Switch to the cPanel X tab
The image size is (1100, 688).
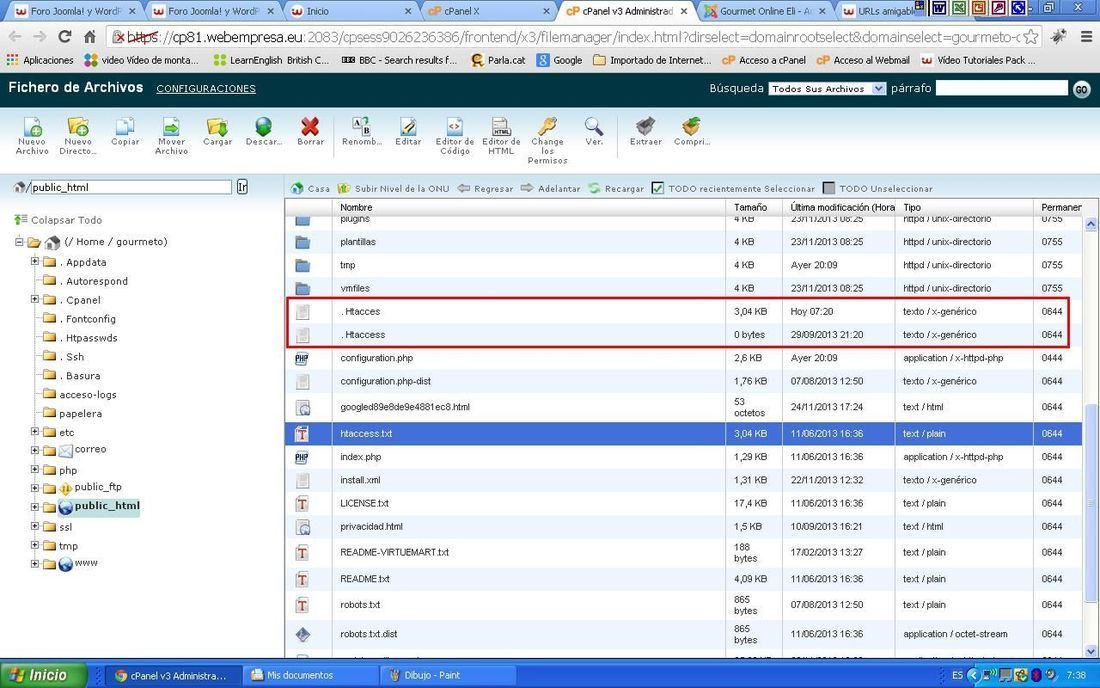click(488, 11)
